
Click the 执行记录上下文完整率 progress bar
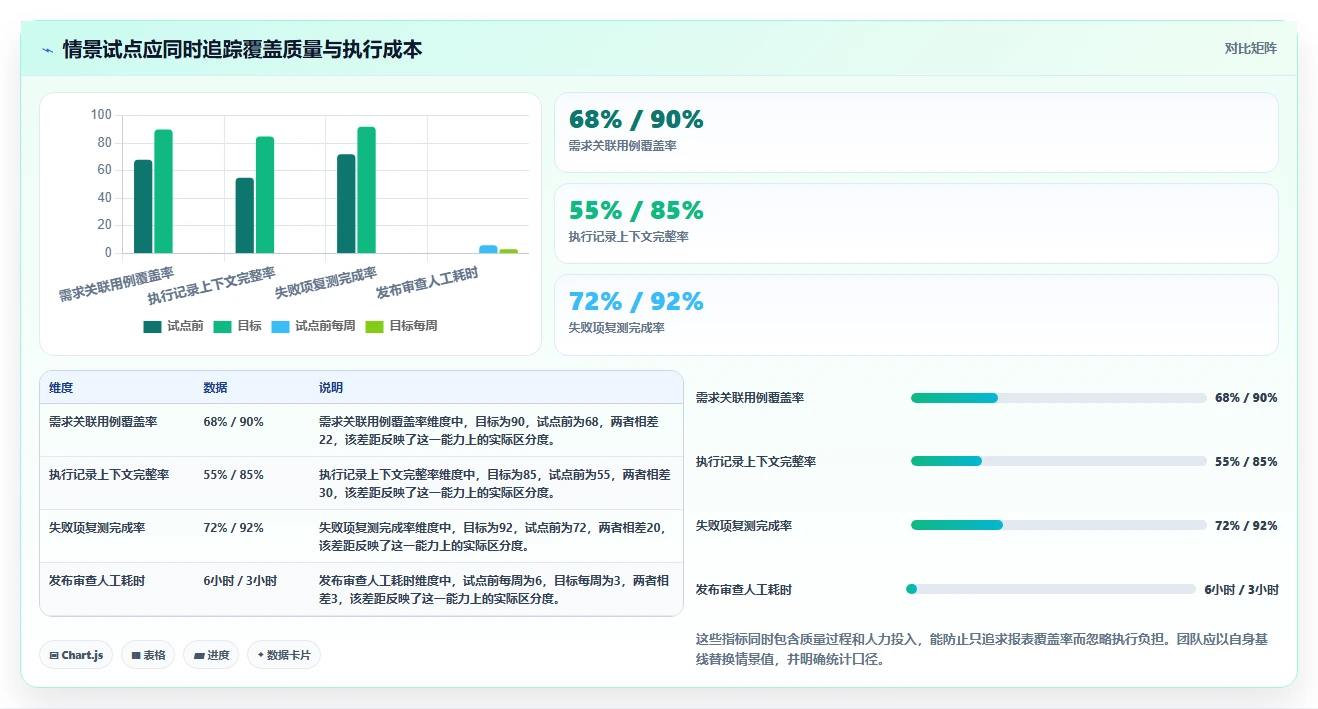click(x=1058, y=462)
